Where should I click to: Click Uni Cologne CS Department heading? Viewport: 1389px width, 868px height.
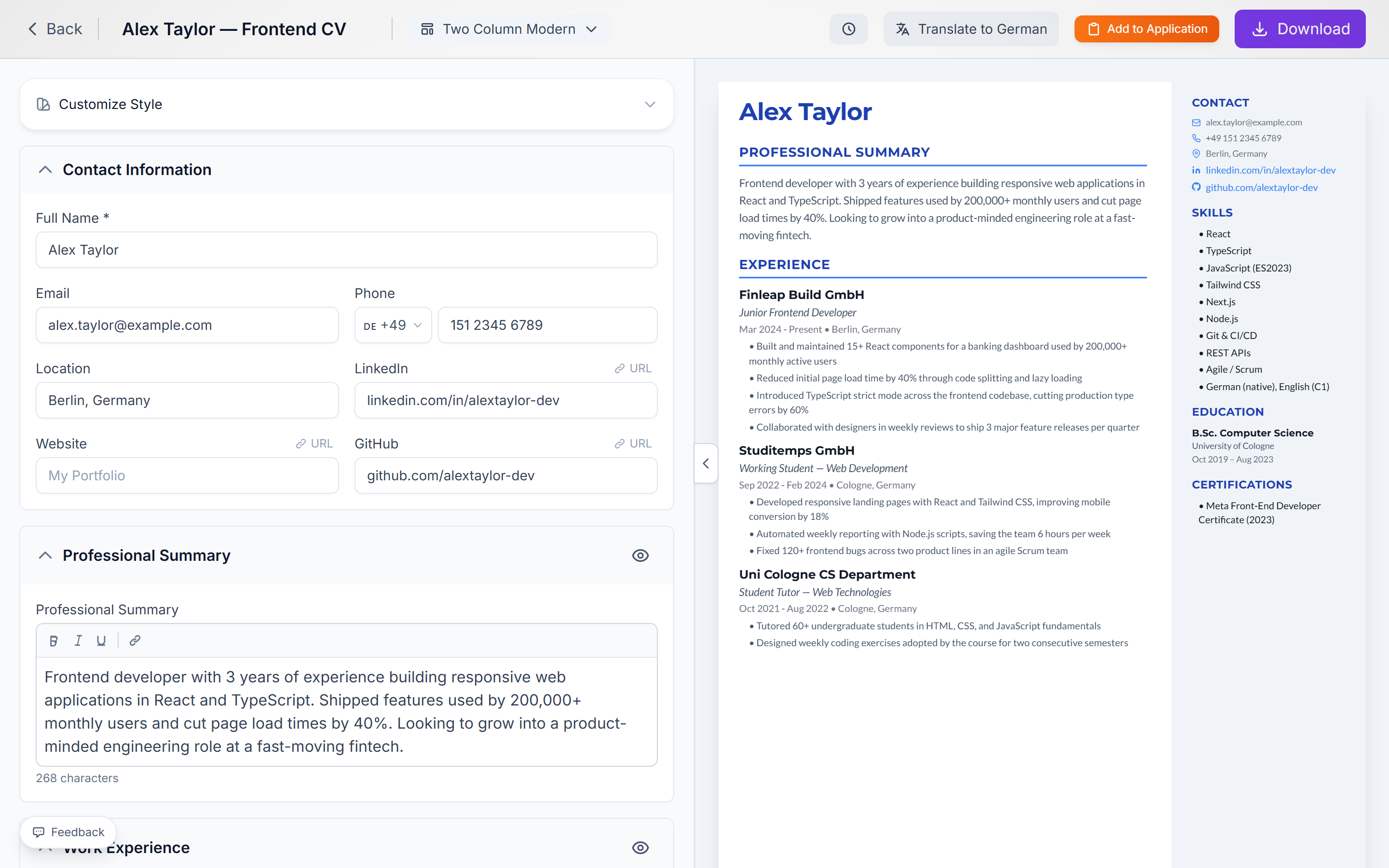(x=827, y=575)
